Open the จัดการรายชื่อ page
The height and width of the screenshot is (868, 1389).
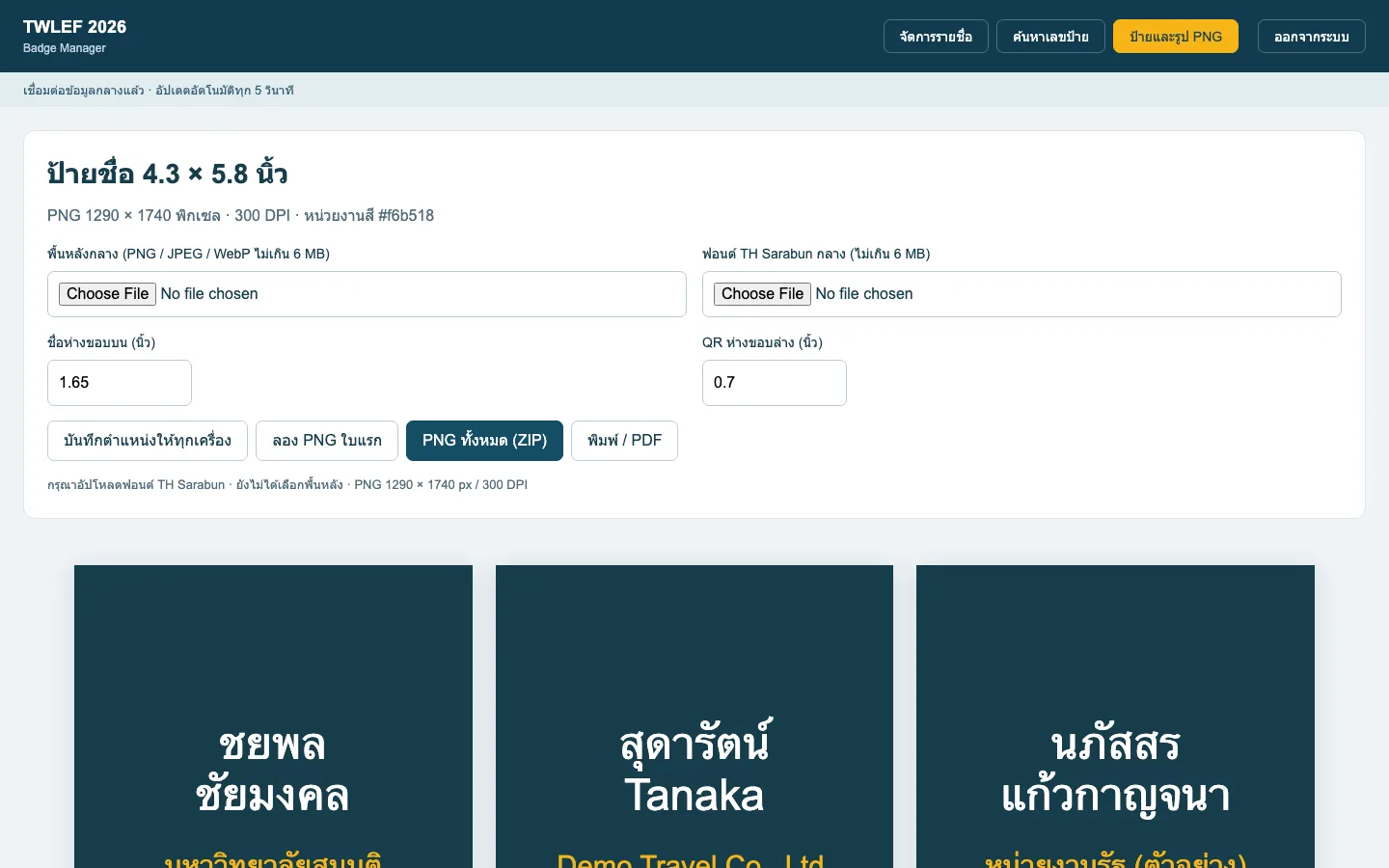tap(936, 37)
